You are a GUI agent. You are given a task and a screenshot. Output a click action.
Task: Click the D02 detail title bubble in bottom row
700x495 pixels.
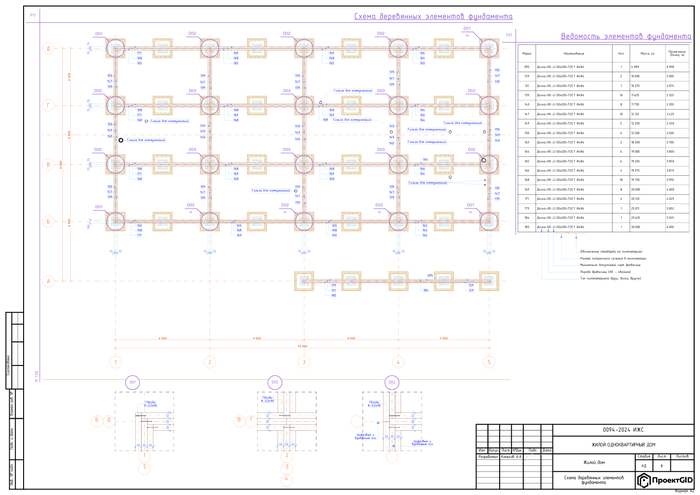392,383
